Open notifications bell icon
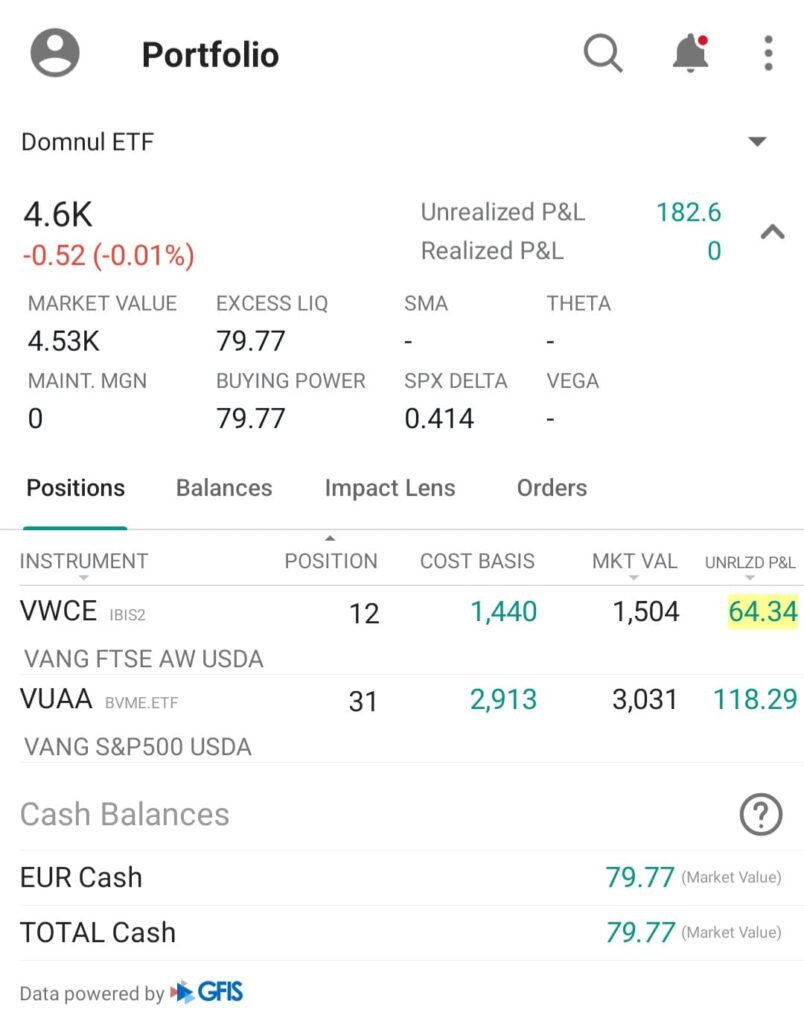Screen dimensions: 804x1024 690,53
